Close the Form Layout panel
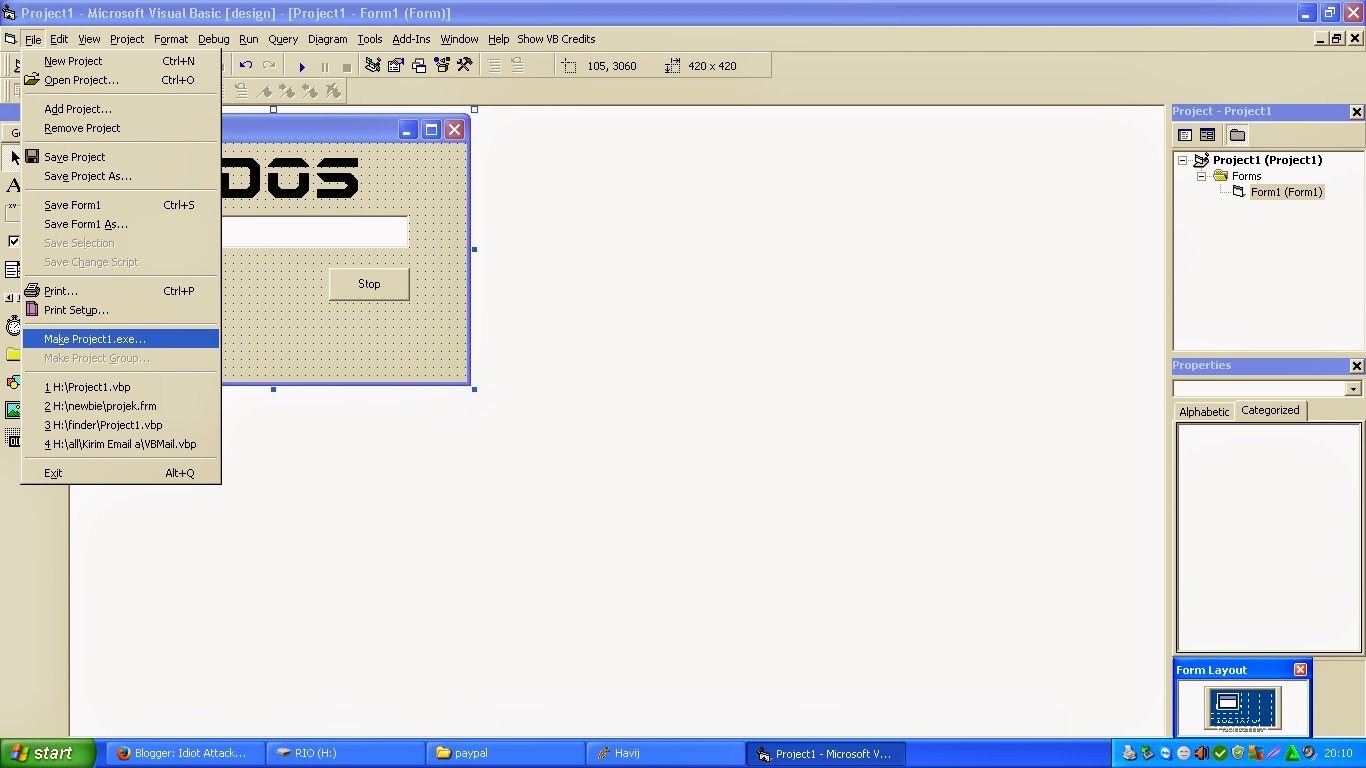Viewport: 1366px width, 768px height. [1300, 669]
